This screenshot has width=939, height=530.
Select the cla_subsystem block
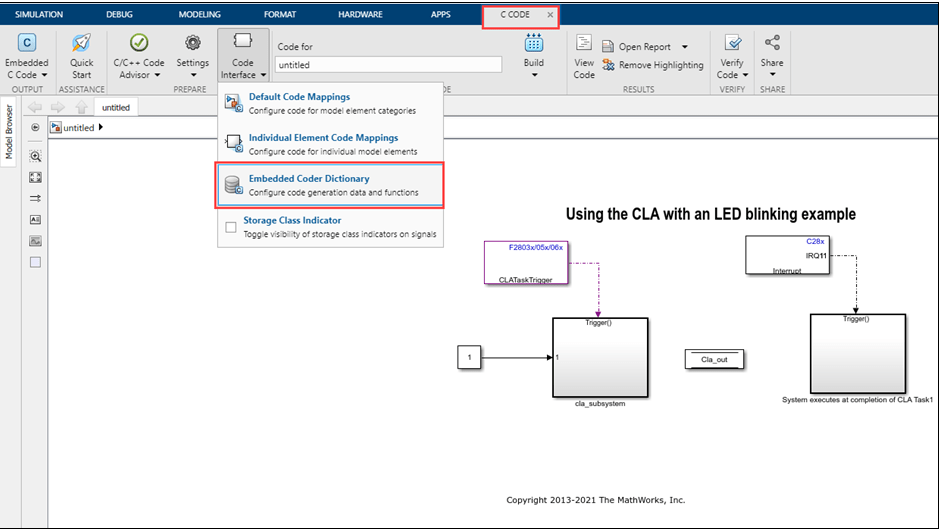(600, 358)
